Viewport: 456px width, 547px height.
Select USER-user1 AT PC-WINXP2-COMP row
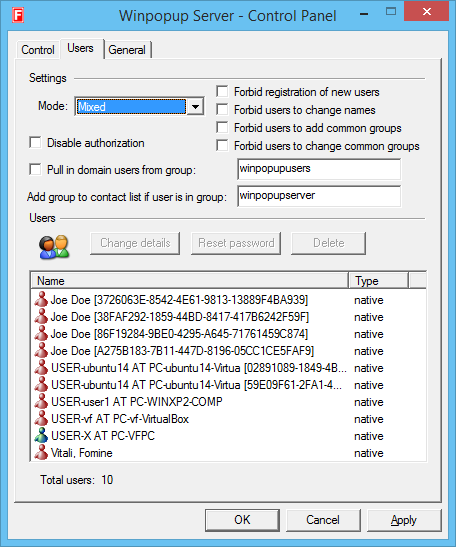(229, 402)
